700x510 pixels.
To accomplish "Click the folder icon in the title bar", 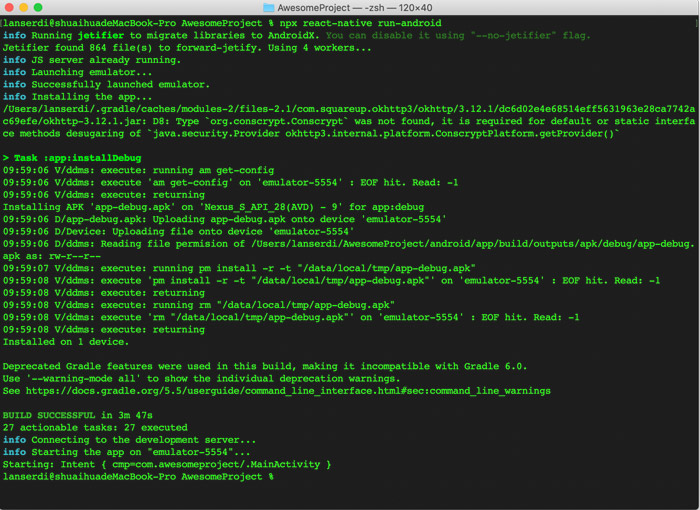I will [x=268, y=7].
